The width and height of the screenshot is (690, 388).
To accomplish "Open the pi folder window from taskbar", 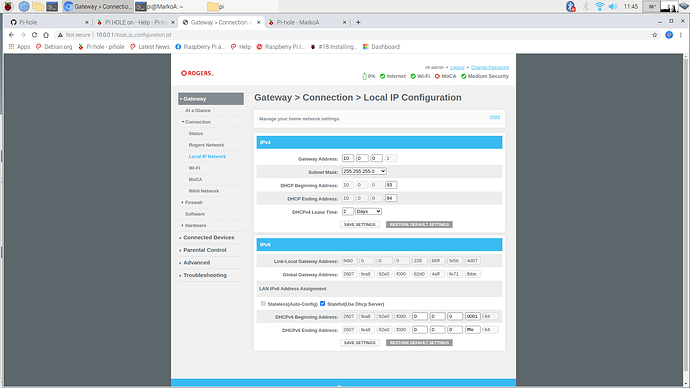I will pos(242,7).
